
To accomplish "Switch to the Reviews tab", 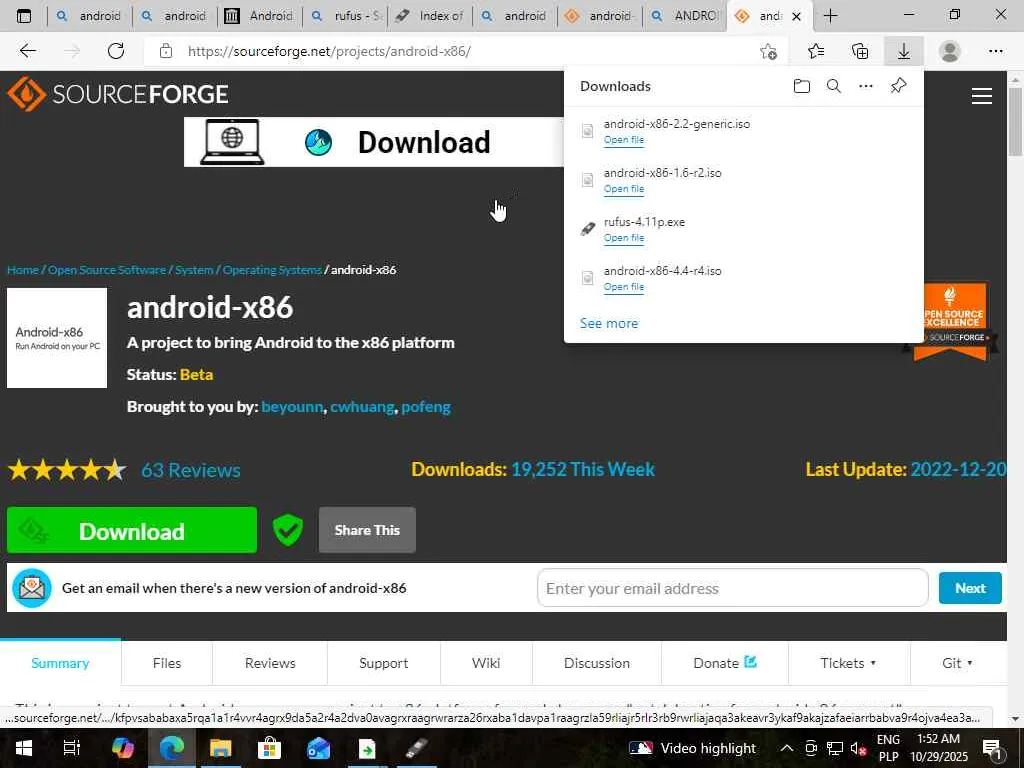I will tap(270, 663).
